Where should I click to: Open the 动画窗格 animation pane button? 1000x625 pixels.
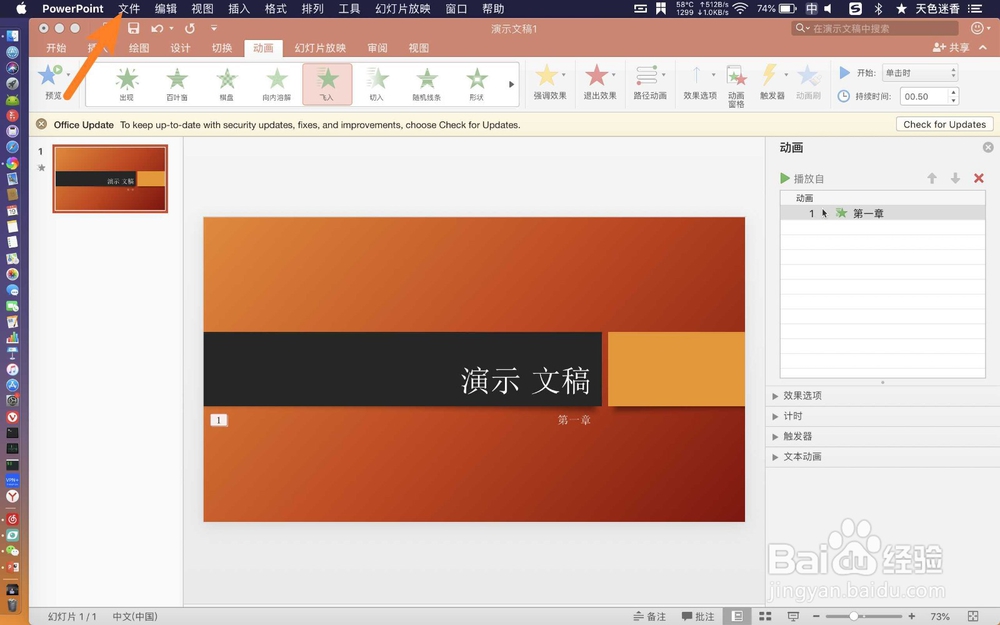[x=736, y=86]
